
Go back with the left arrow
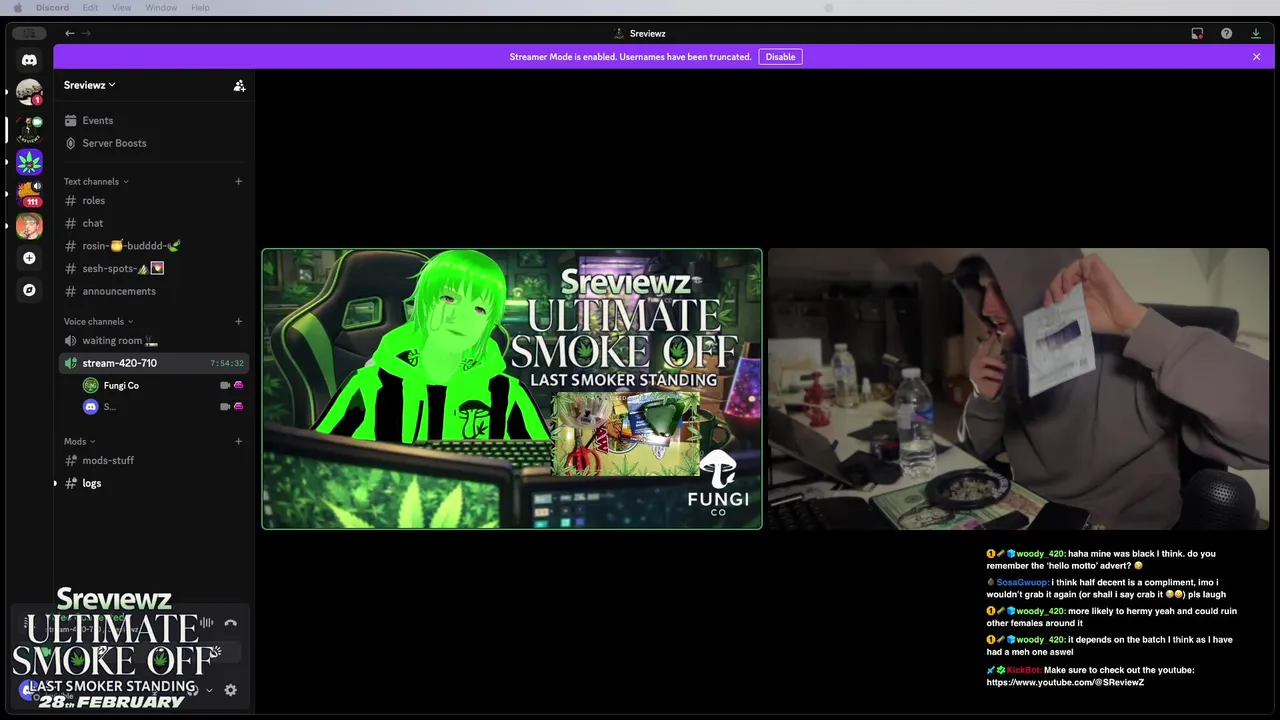[x=70, y=33]
